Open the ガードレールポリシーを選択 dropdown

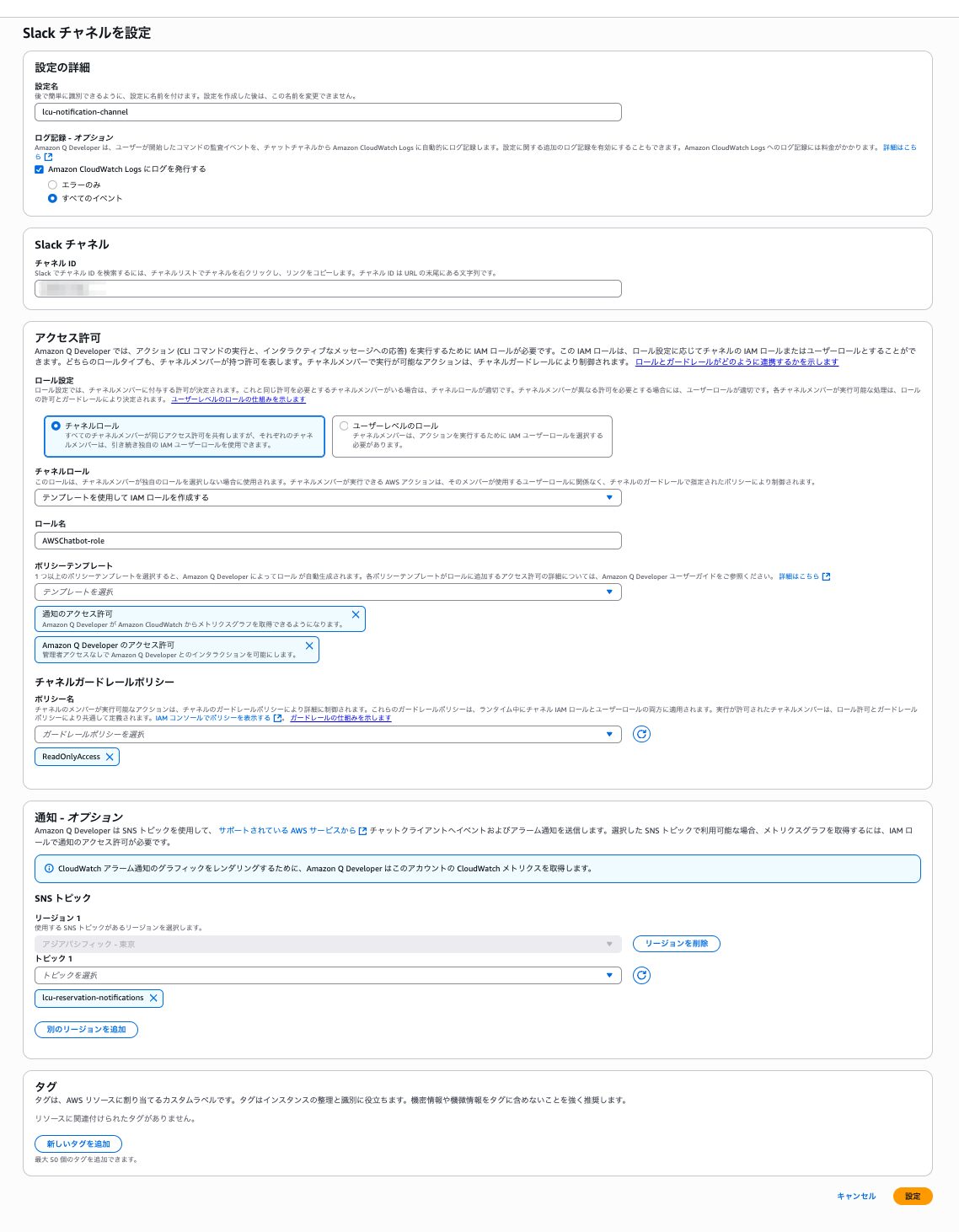point(328,735)
